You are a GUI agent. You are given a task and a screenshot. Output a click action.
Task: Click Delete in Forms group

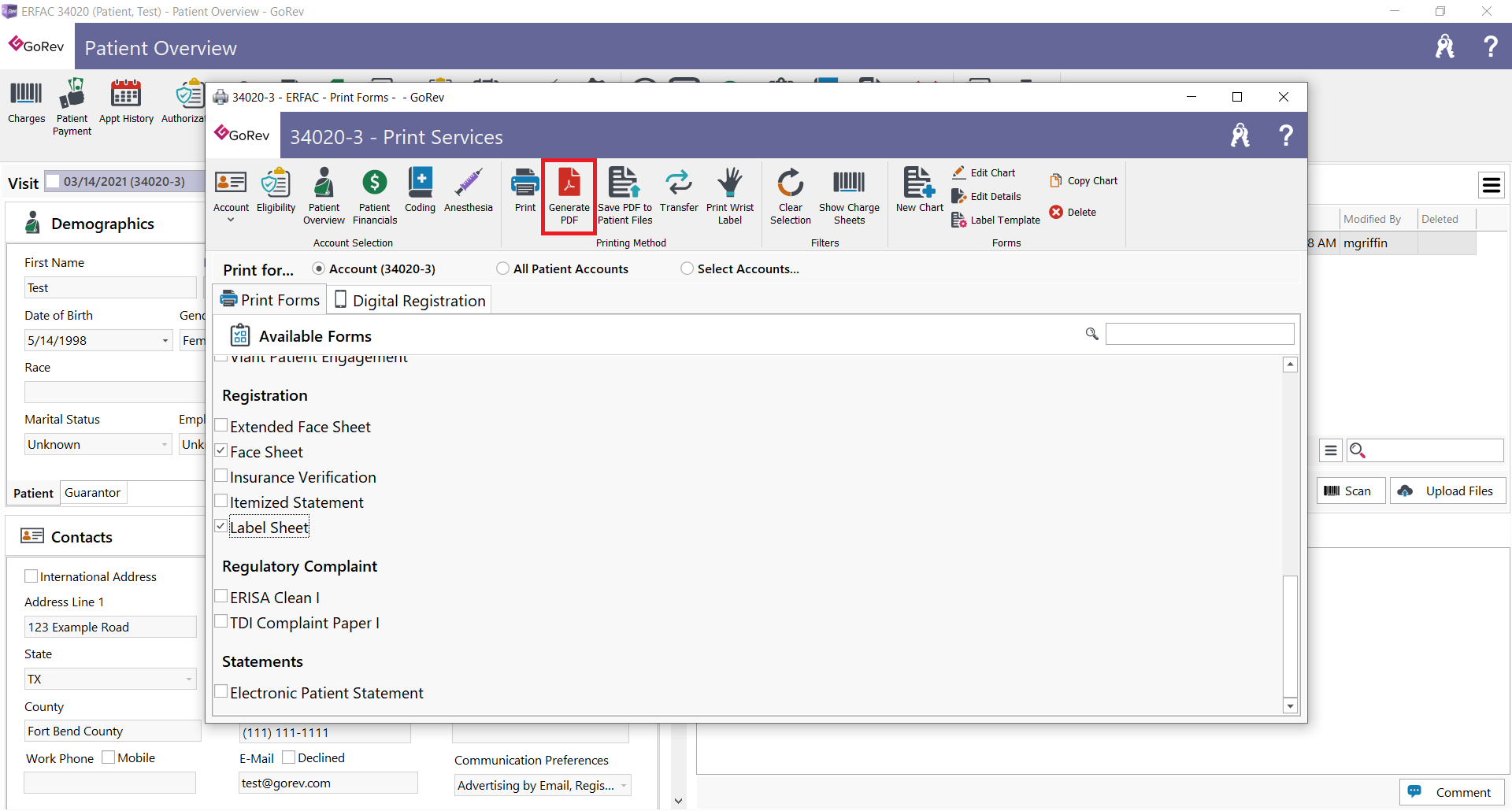[x=1073, y=212]
